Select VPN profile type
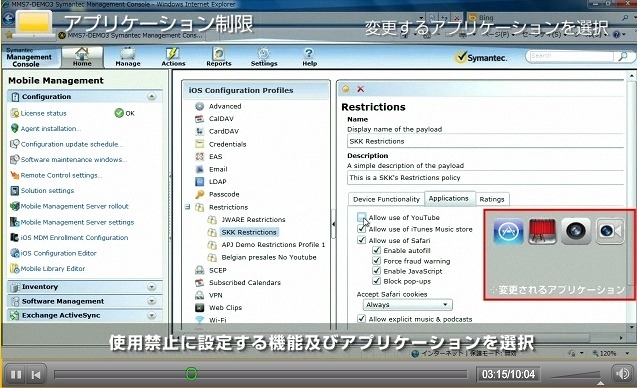The width and height of the screenshot is (637, 388). pyautogui.click(x=215, y=295)
